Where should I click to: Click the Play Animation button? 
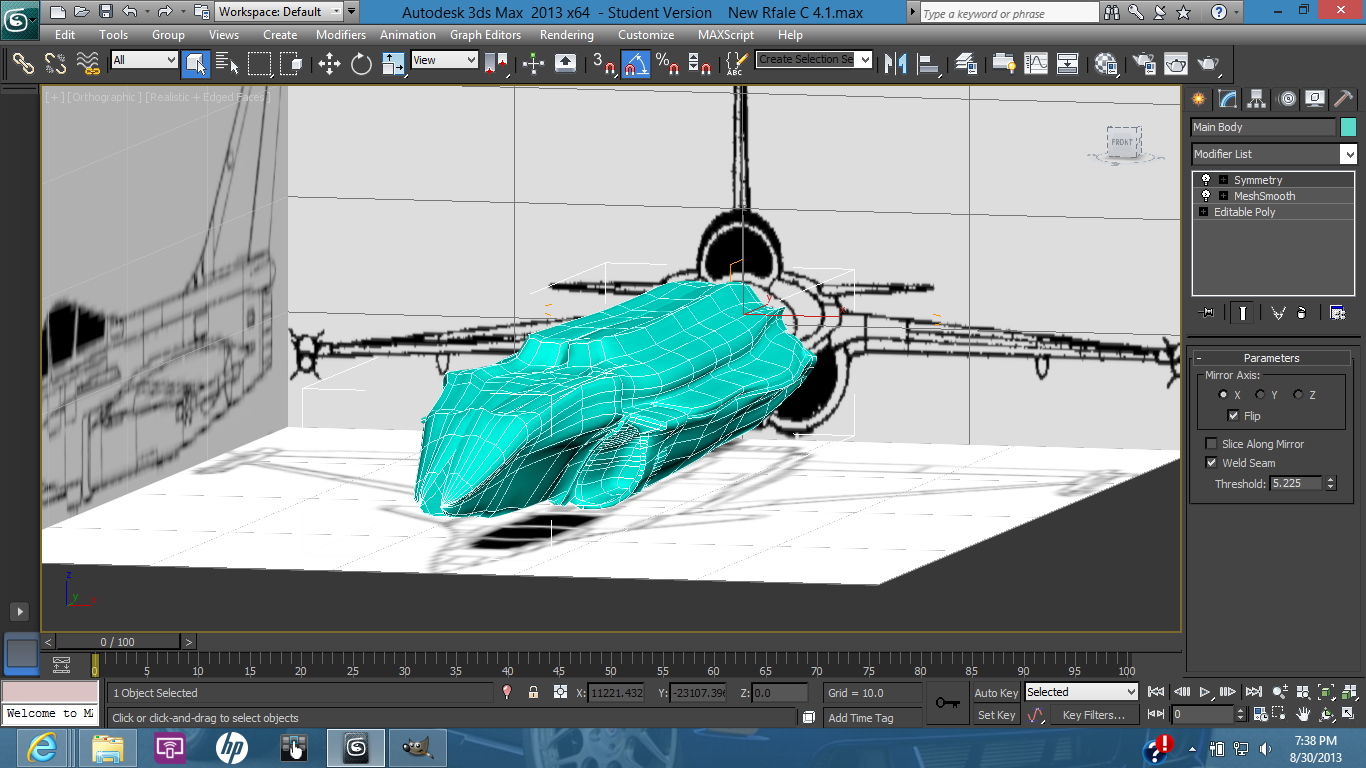[1206, 692]
